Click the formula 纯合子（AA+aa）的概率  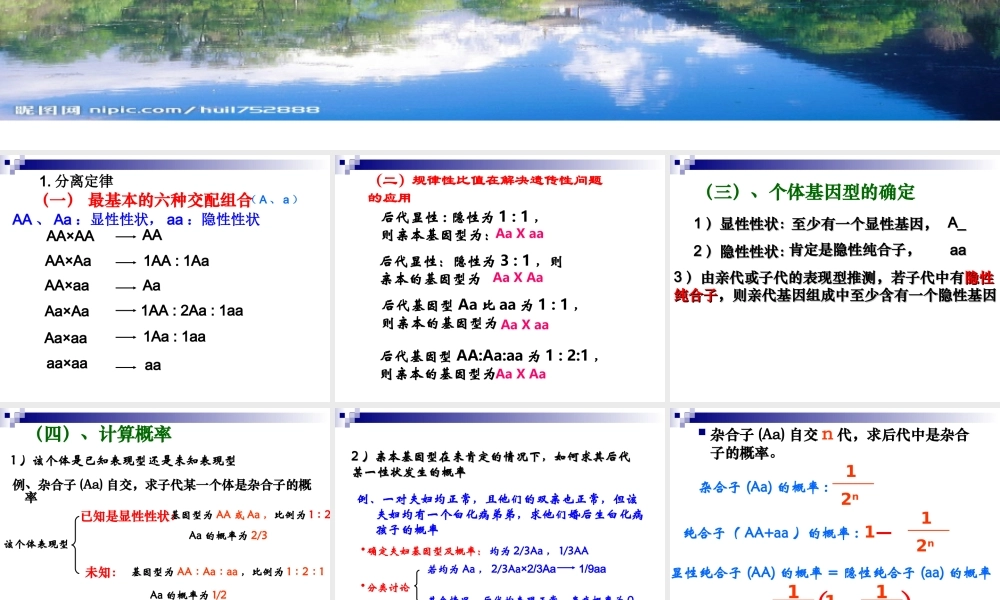816,533
